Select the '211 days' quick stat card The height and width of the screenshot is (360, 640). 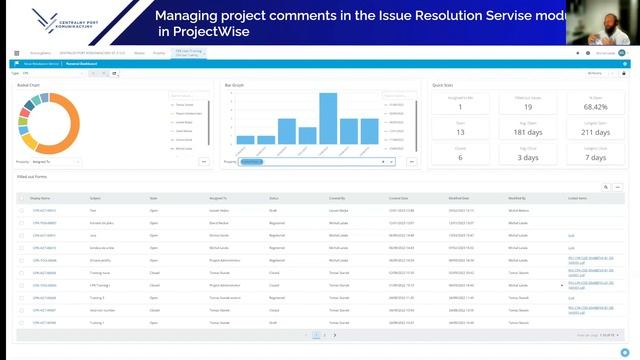[x=596, y=129]
